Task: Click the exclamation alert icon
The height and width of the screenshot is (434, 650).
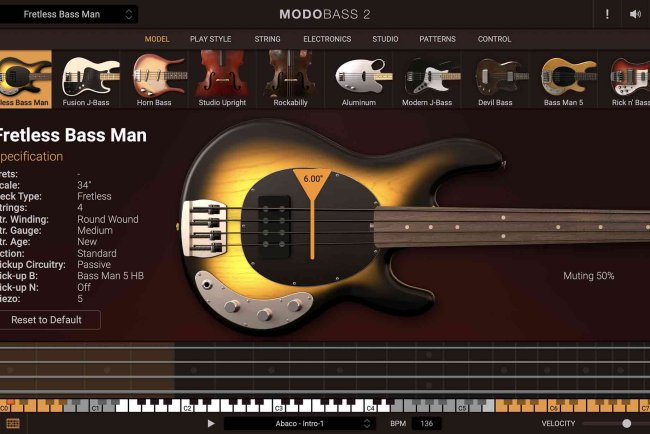Action: pyautogui.click(x=607, y=14)
